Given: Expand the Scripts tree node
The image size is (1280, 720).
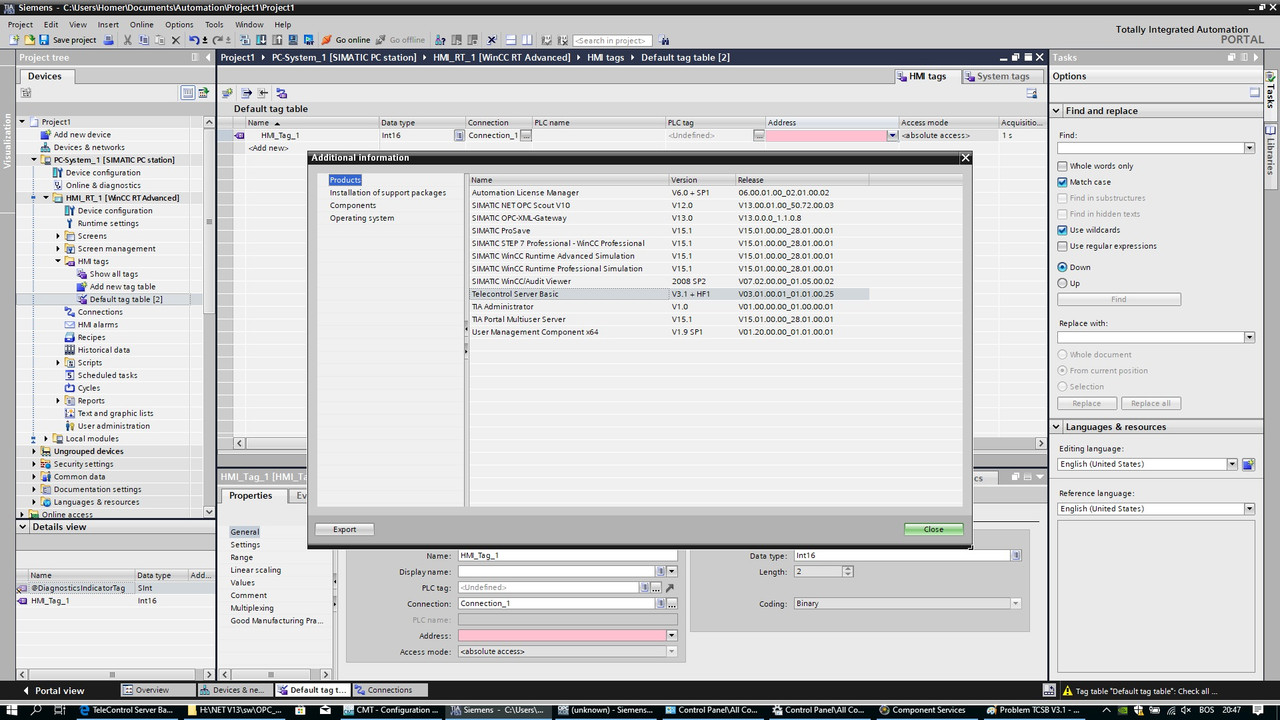Looking at the screenshot, I should (x=58, y=363).
